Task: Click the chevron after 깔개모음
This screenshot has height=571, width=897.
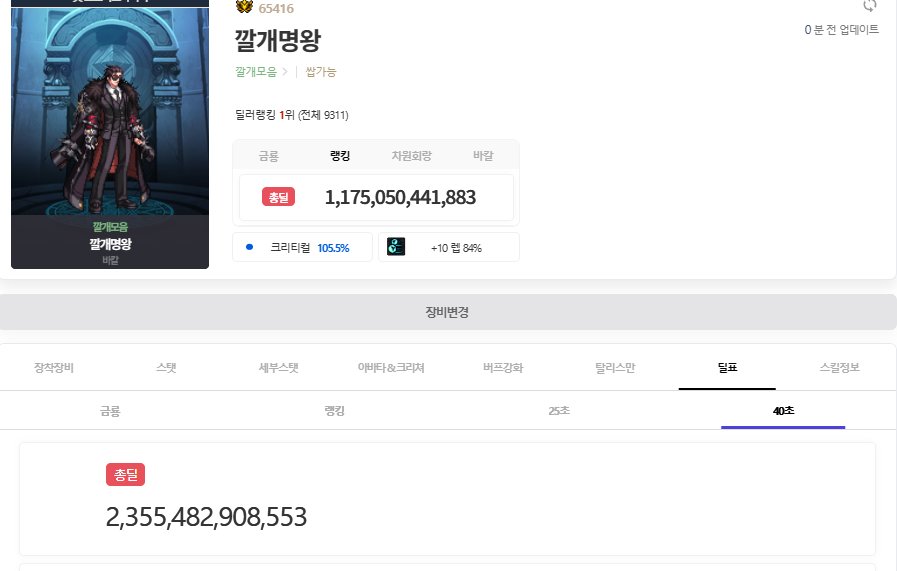Action: (285, 72)
